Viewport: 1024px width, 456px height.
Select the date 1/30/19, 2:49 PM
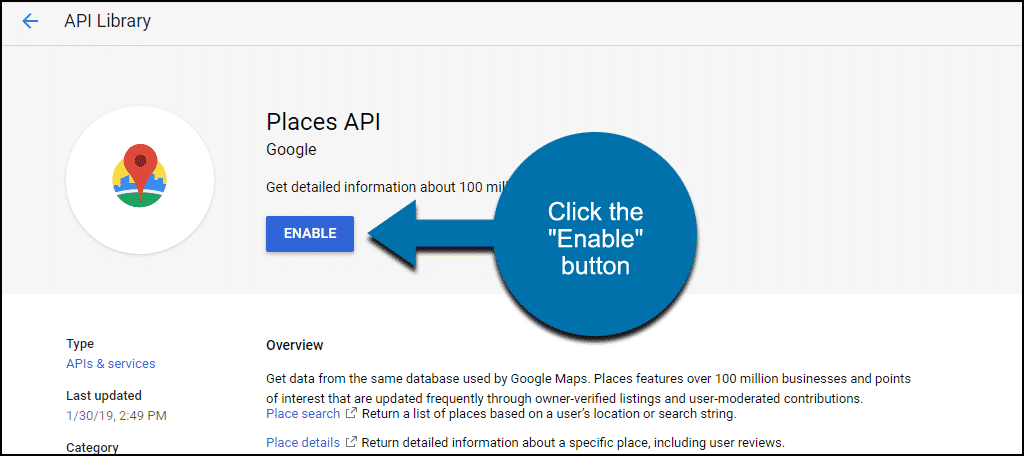click(x=116, y=415)
